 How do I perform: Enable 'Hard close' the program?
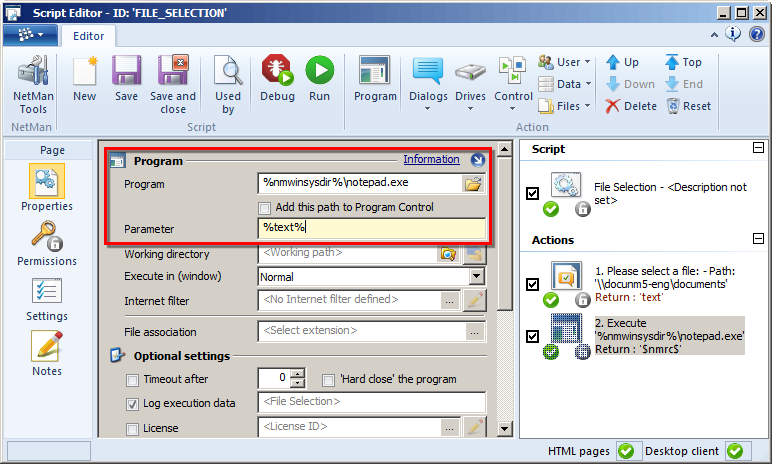(328, 380)
